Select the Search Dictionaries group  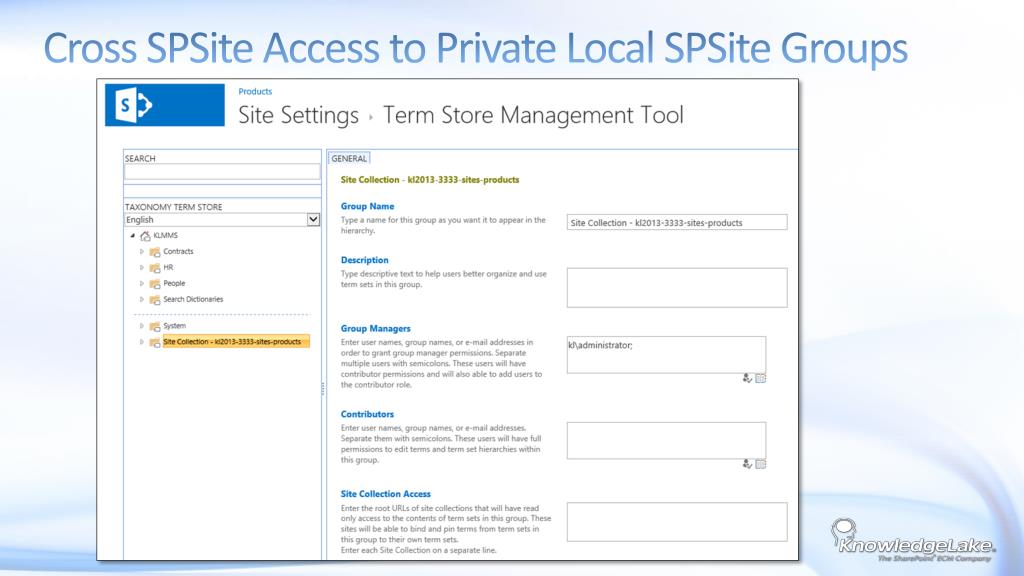click(x=193, y=299)
